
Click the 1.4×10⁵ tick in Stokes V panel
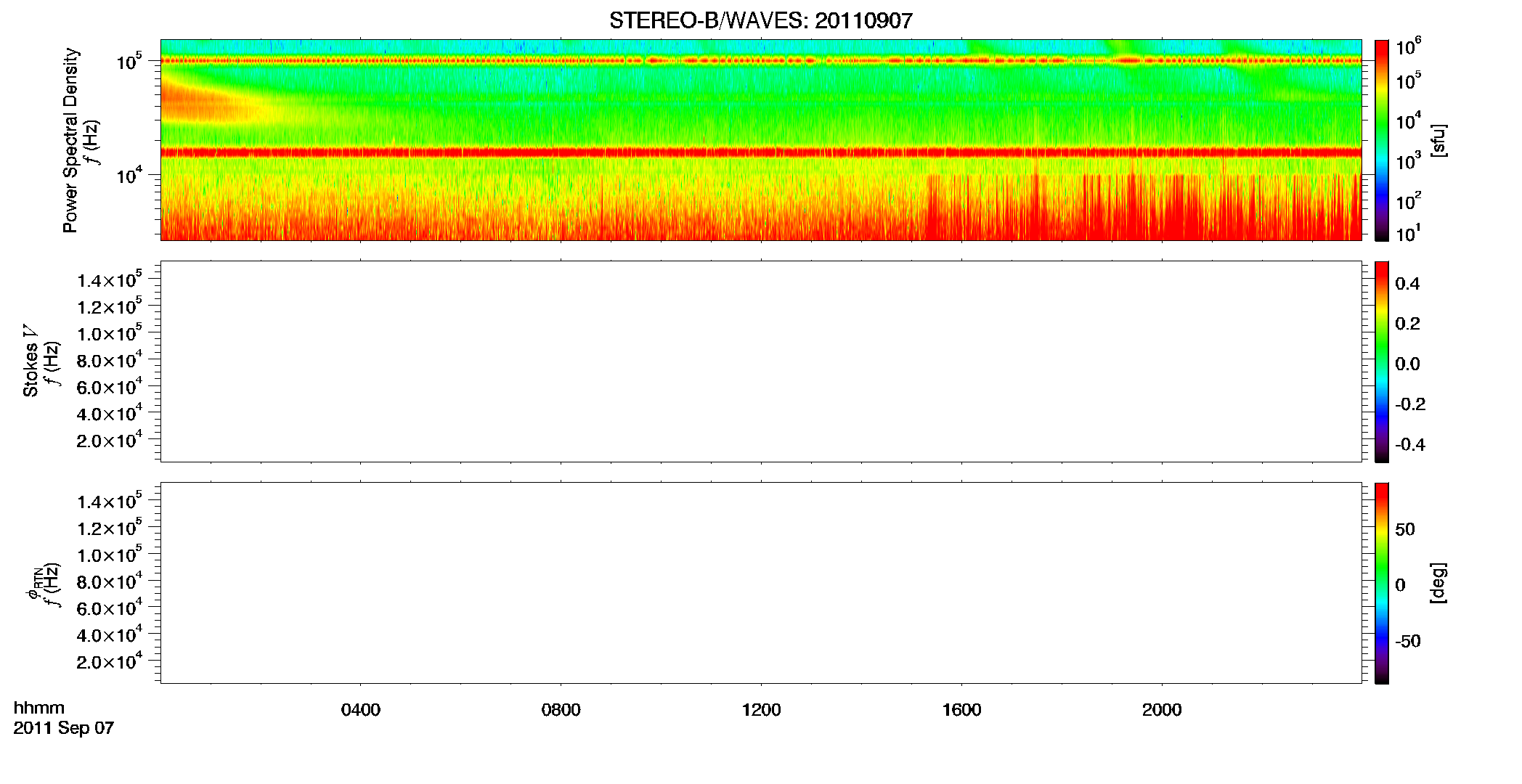pyautogui.click(x=110, y=279)
